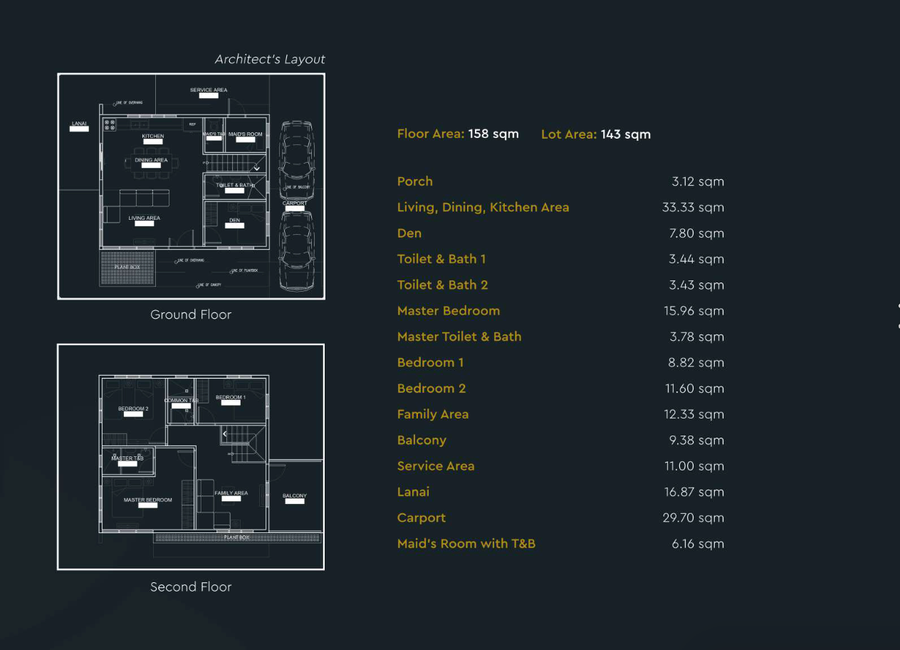This screenshot has height=650, width=900.
Task: Click the "9.38 sqm" Balcony value
Action: click(697, 440)
